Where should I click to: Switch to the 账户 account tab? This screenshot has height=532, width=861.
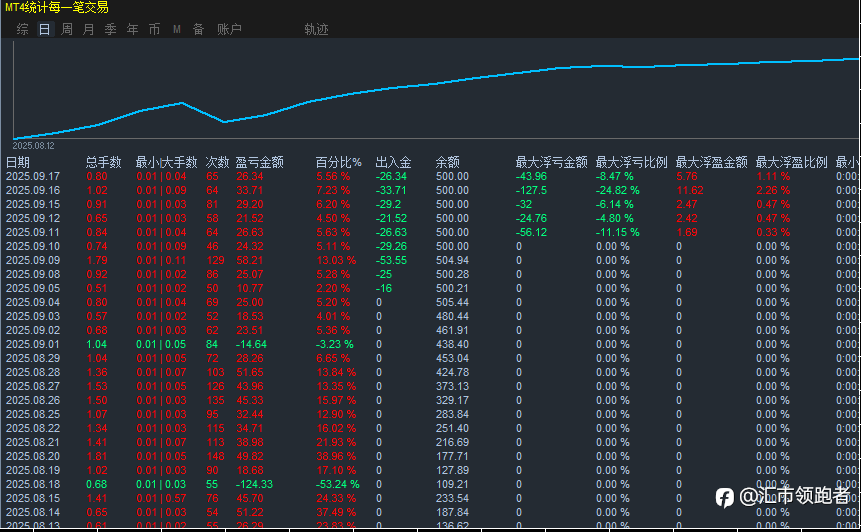click(x=229, y=29)
